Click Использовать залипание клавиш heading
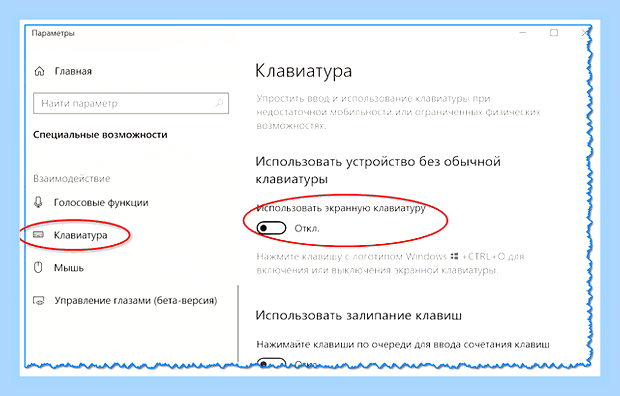620x396 pixels. click(x=359, y=315)
